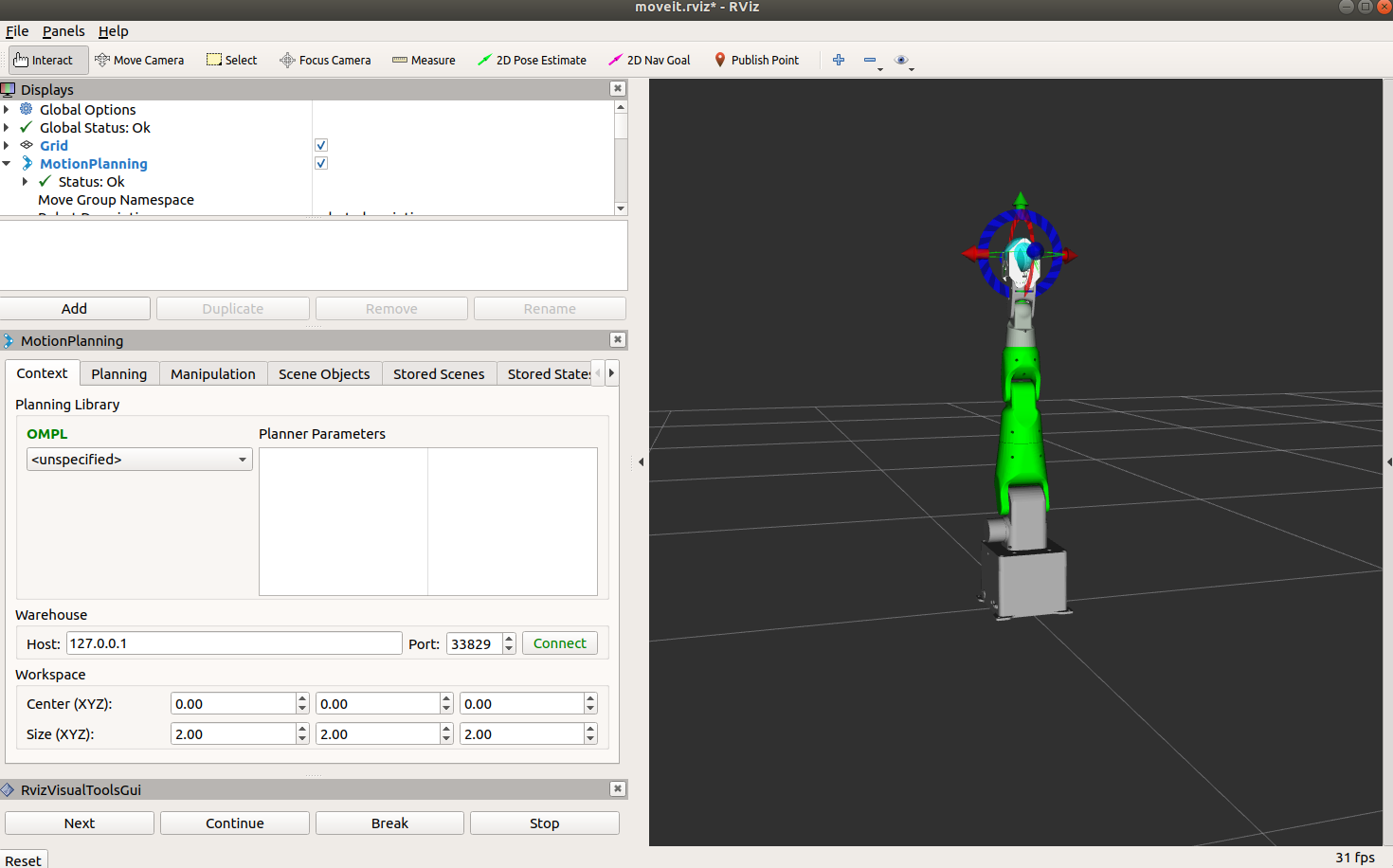The width and height of the screenshot is (1393, 868).
Task: Click the minus remove-tool icon
Action: click(870, 60)
